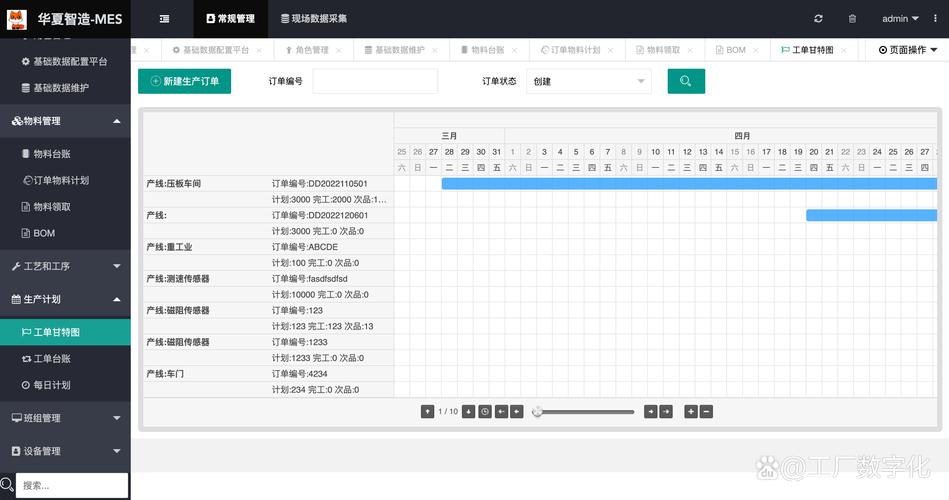Go to previous Gantt page up arrow

tap(427, 412)
